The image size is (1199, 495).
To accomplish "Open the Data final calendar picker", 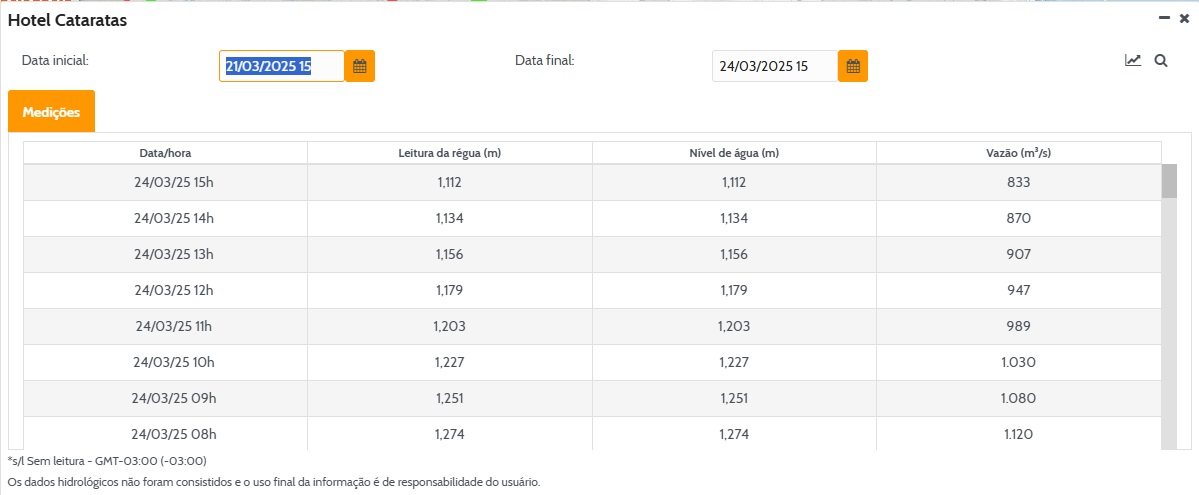I will (x=852, y=67).
